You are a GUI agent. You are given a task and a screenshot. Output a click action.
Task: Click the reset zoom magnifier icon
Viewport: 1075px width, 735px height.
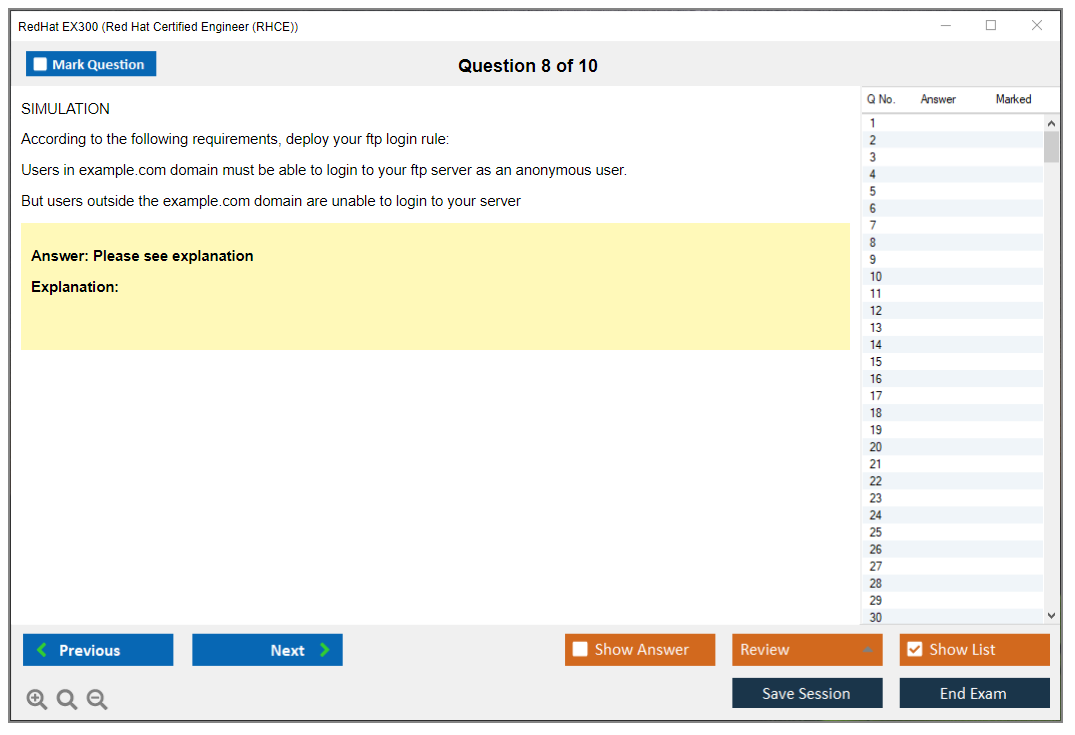[x=67, y=700]
